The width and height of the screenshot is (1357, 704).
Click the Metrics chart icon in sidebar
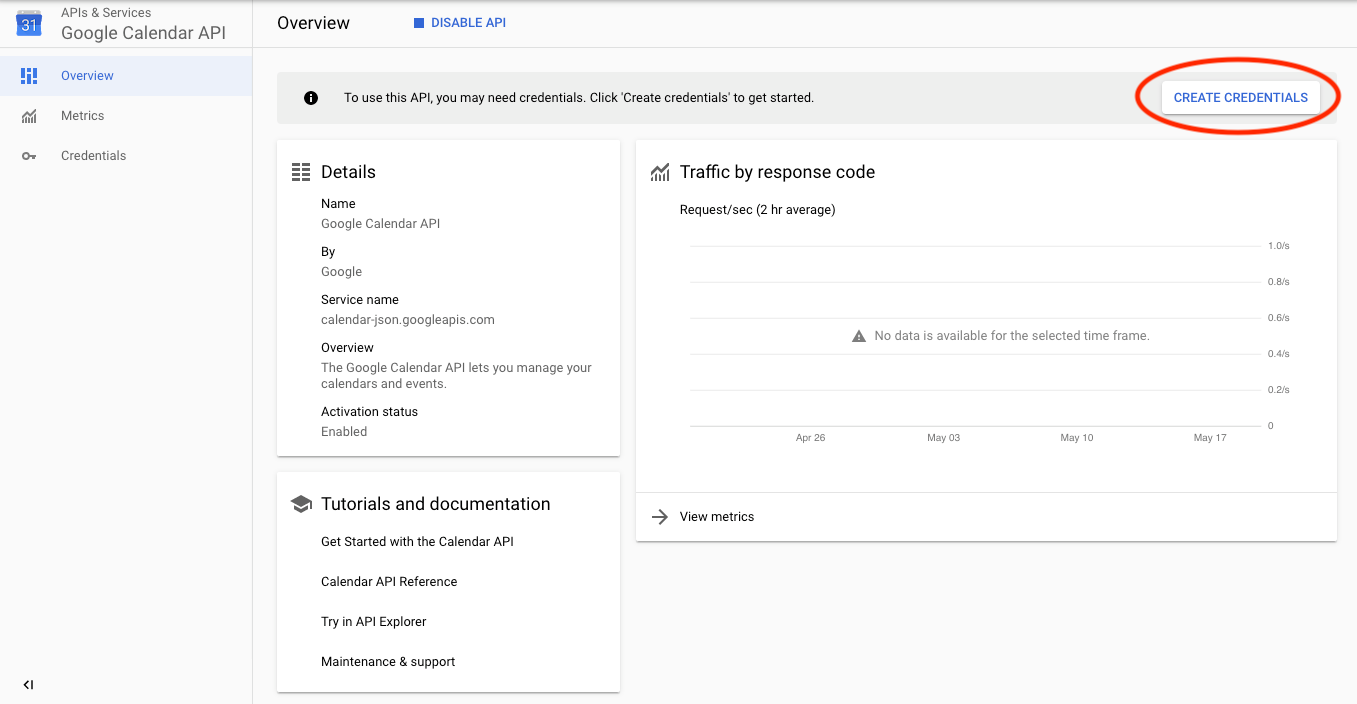[x=29, y=116]
